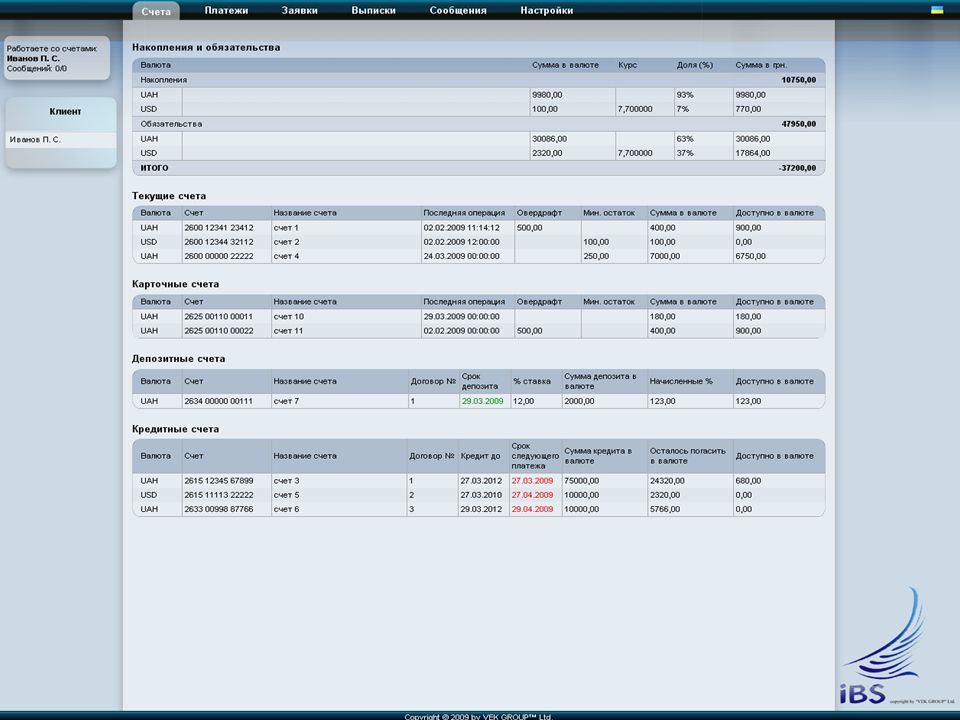Click Срок следующего платежа column header
The height and width of the screenshot is (720, 960).
point(535,456)
